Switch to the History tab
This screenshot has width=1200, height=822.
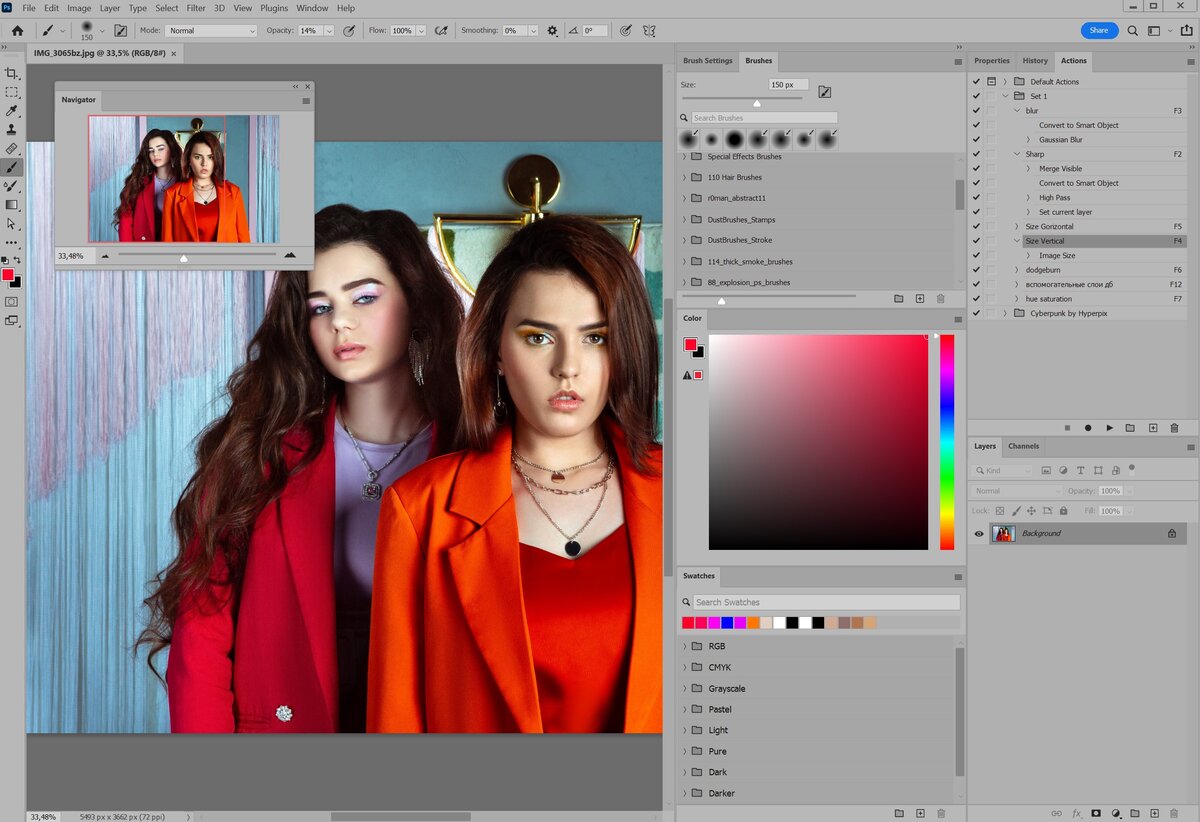tap(1035, 61)
